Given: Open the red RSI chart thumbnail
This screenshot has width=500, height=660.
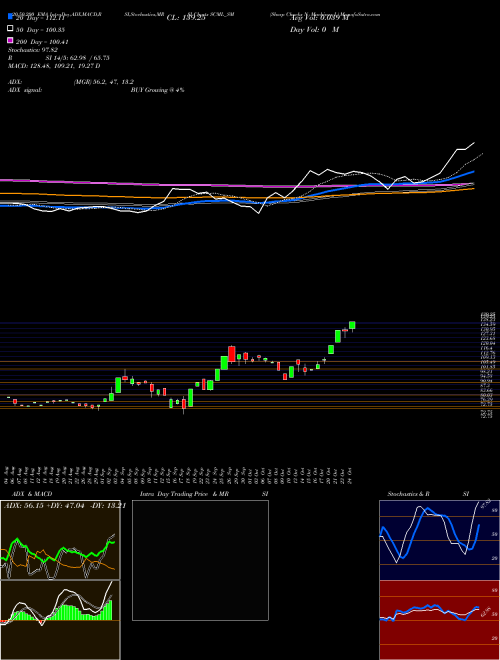Looking at the screenshot, I should 439,620.
